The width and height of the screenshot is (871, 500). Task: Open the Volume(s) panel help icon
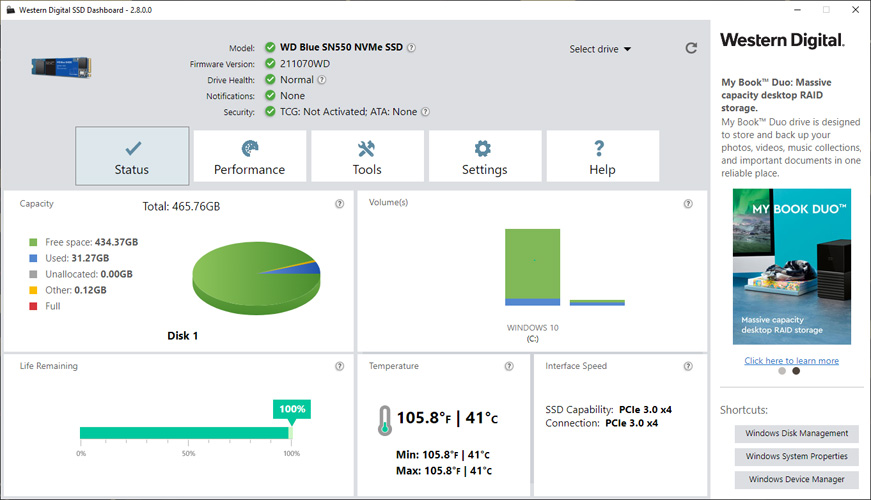(688, 204)
